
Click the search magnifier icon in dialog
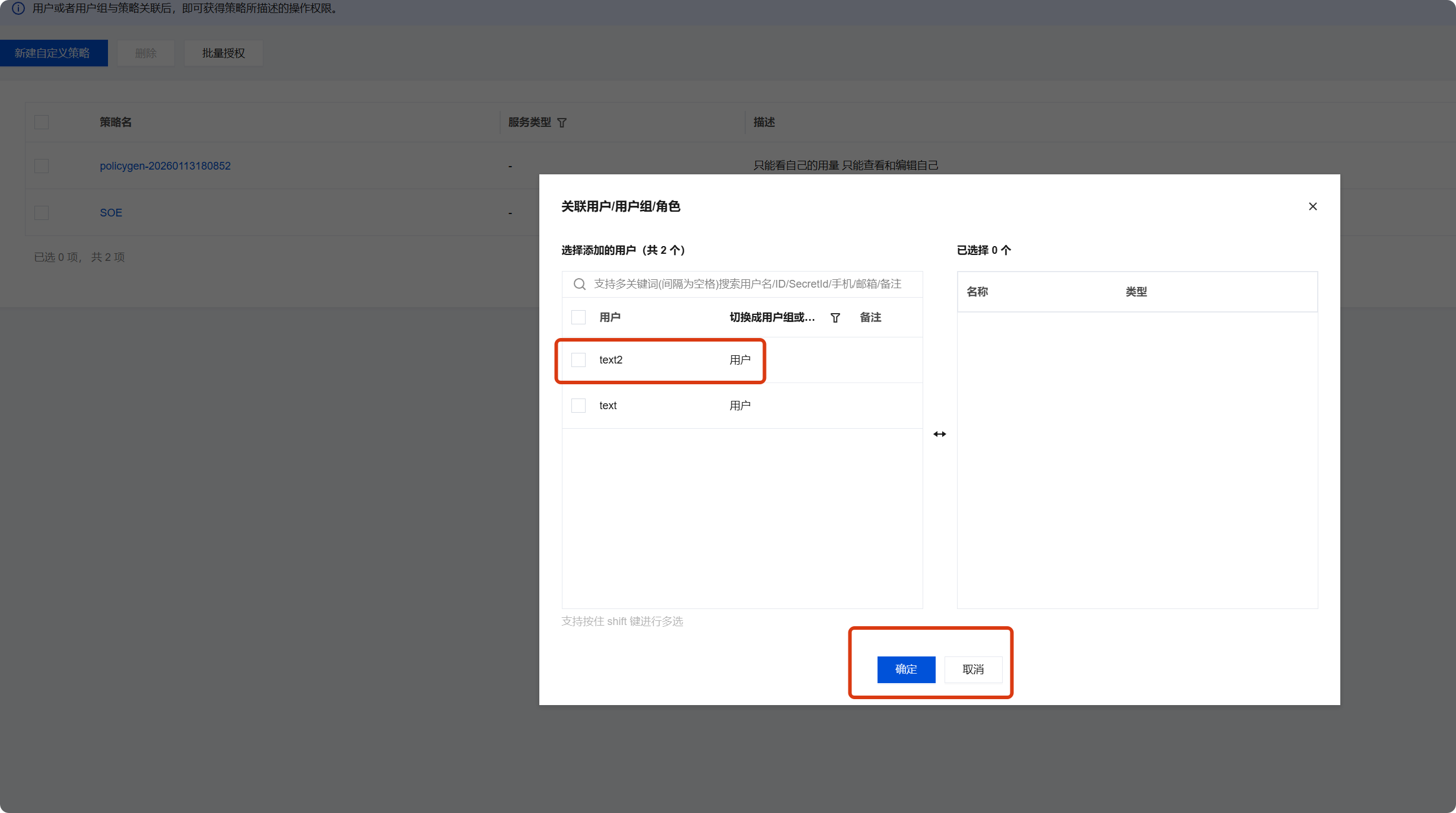point(579,284)
